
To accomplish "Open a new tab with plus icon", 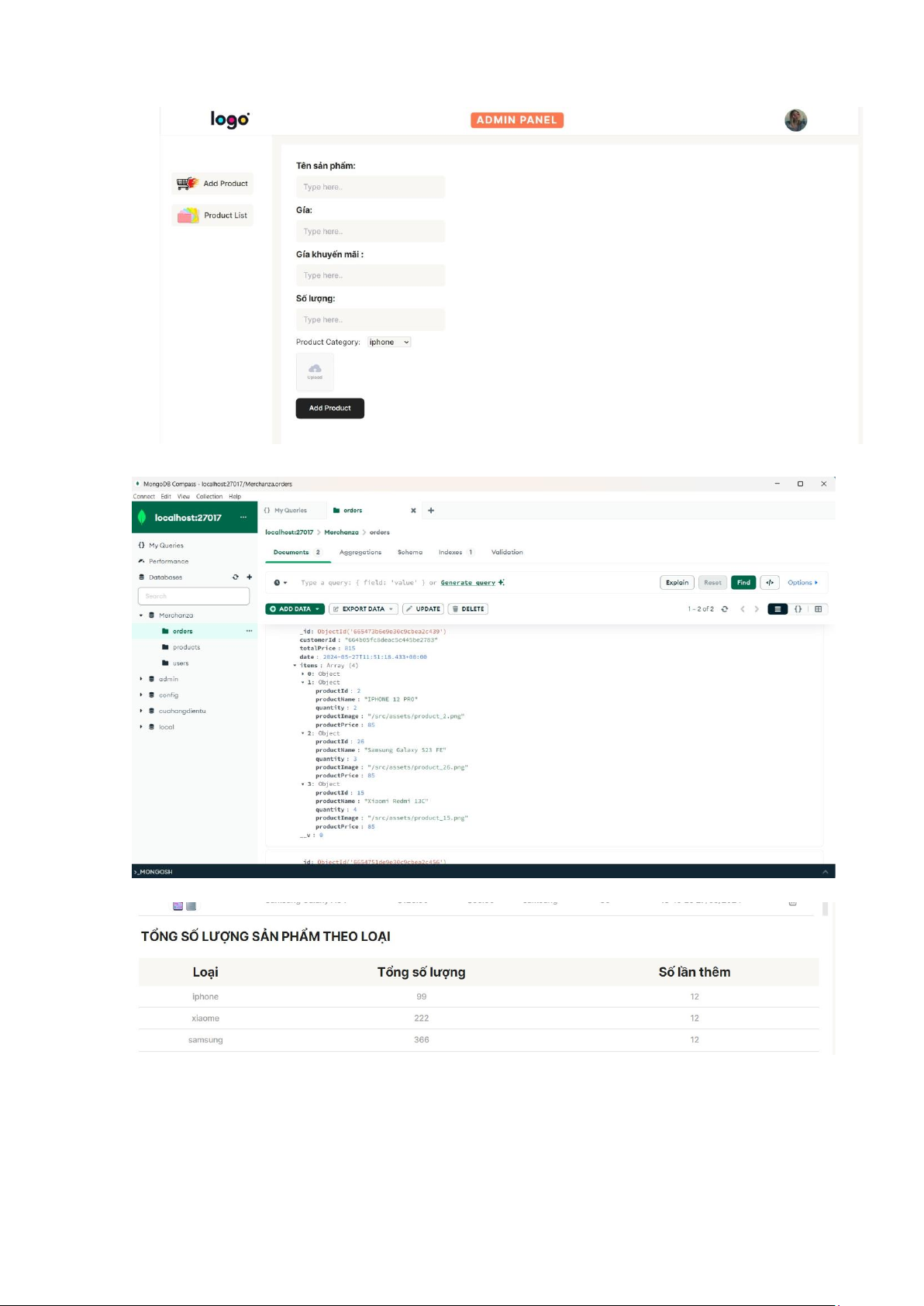I will (x=431, y=511).
